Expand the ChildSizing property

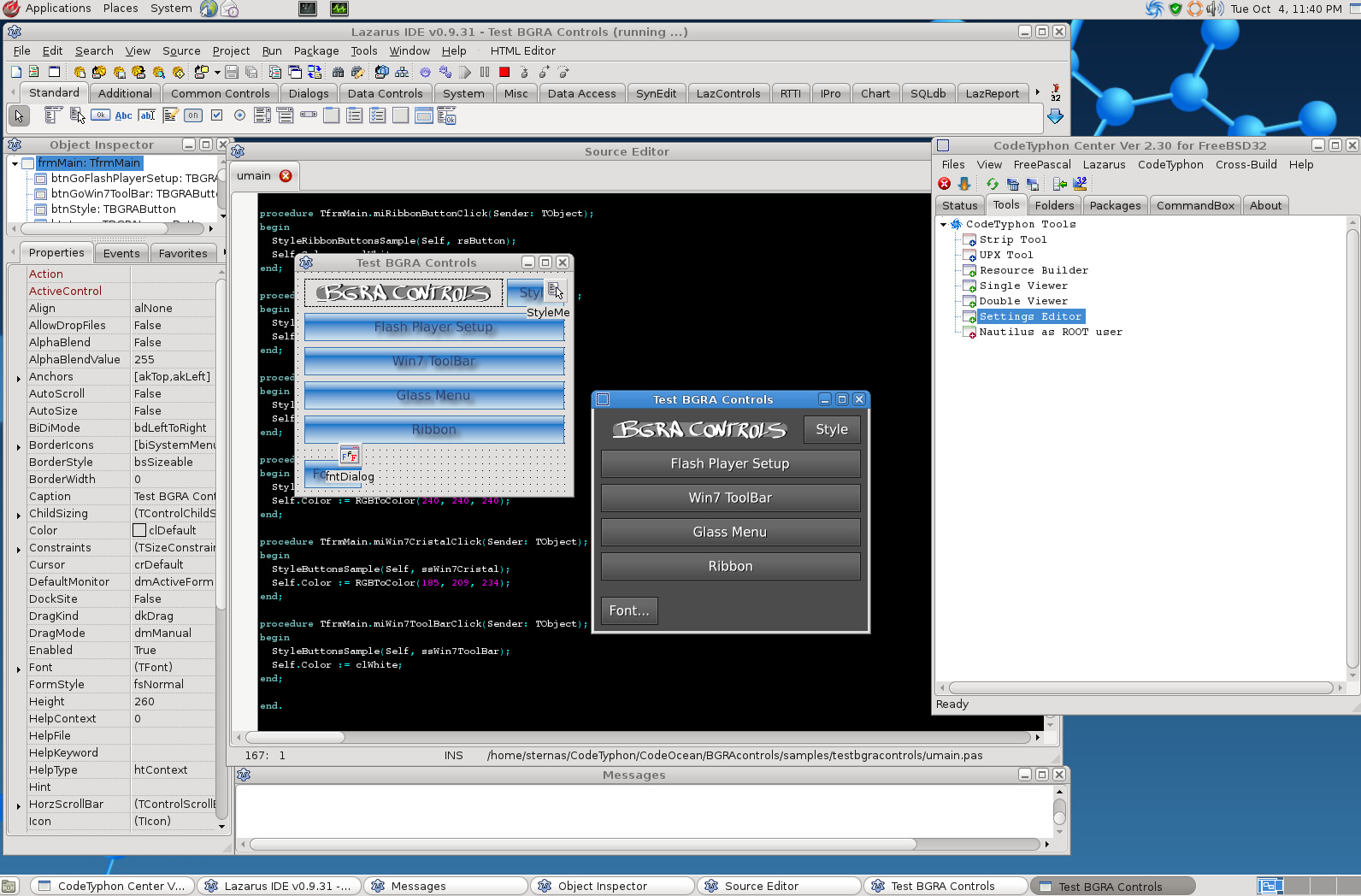[18, 515]
